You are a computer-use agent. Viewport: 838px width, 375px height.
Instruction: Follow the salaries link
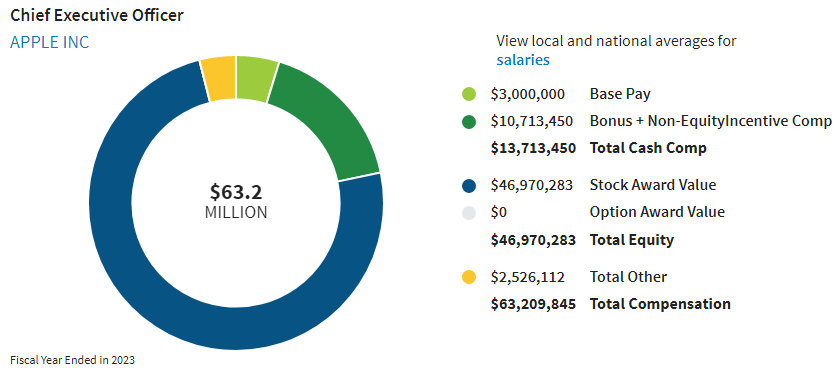523,60
